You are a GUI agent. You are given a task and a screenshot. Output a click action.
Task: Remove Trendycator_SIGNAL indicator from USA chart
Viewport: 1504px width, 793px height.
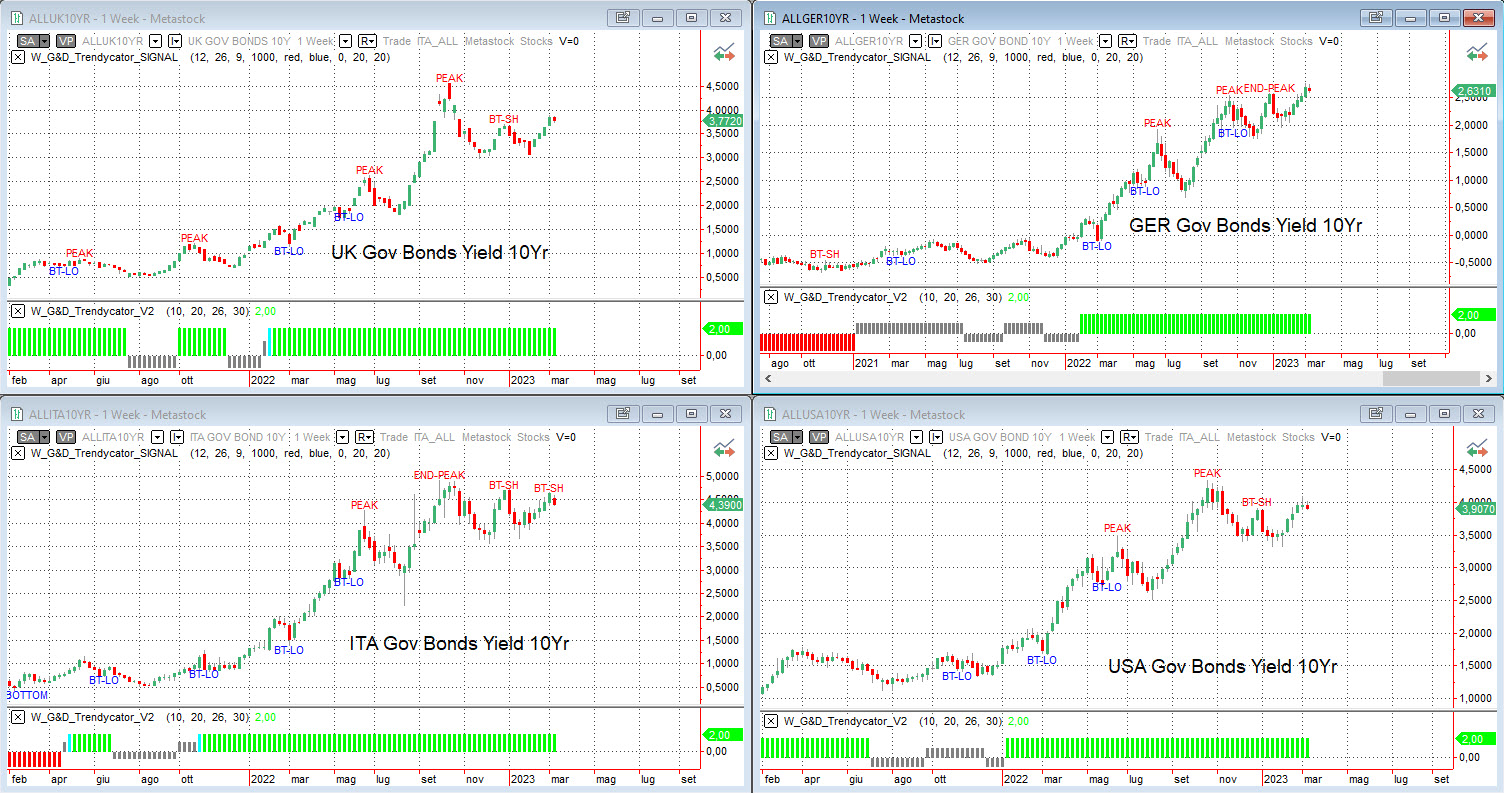click(x=770, y=453)
